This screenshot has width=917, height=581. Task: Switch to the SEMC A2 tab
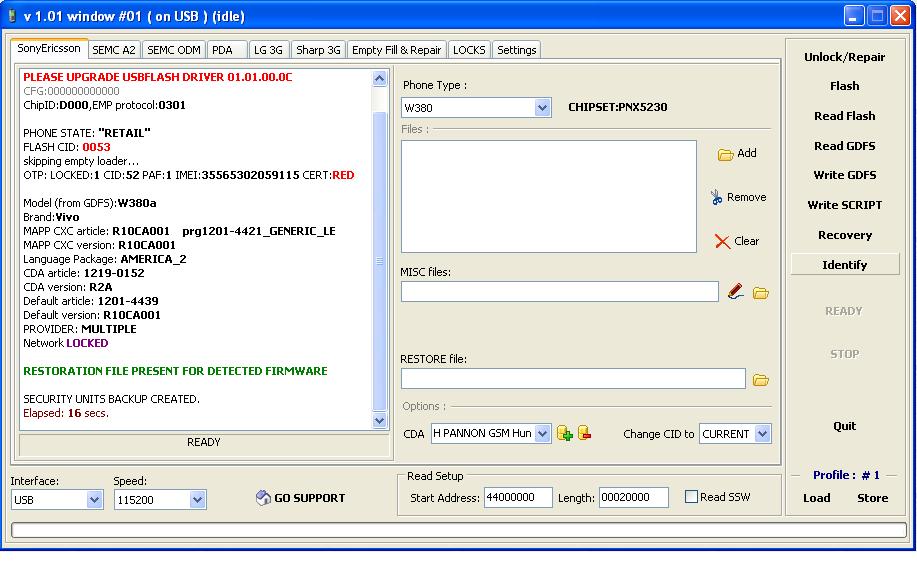coord(114,50)
